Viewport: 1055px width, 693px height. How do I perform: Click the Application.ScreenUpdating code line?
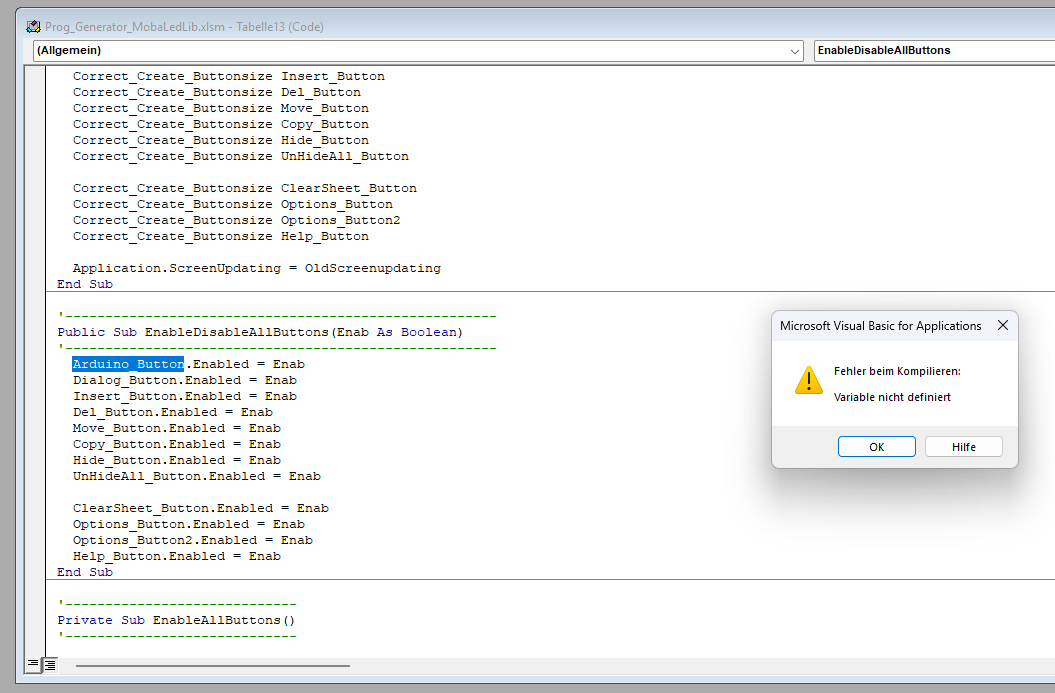click(256, 268)
